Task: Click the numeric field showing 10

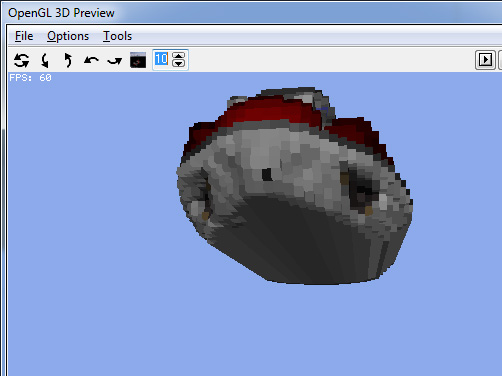Action: [162, 60]
